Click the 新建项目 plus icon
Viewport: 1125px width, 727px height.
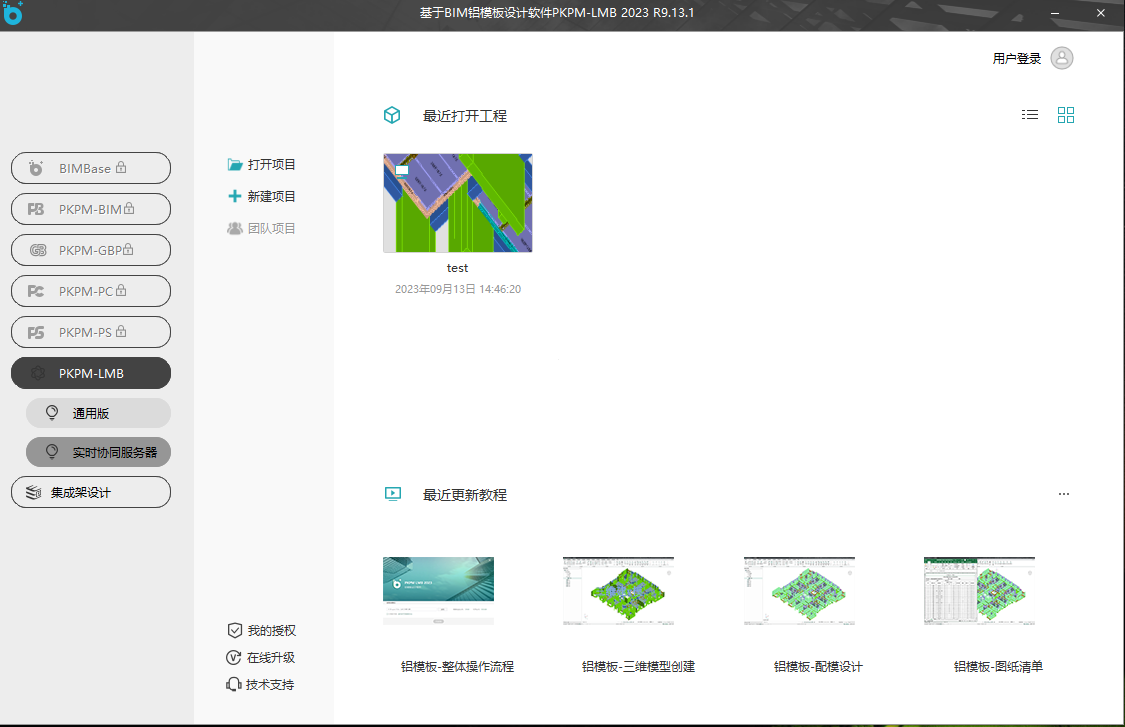235,196
